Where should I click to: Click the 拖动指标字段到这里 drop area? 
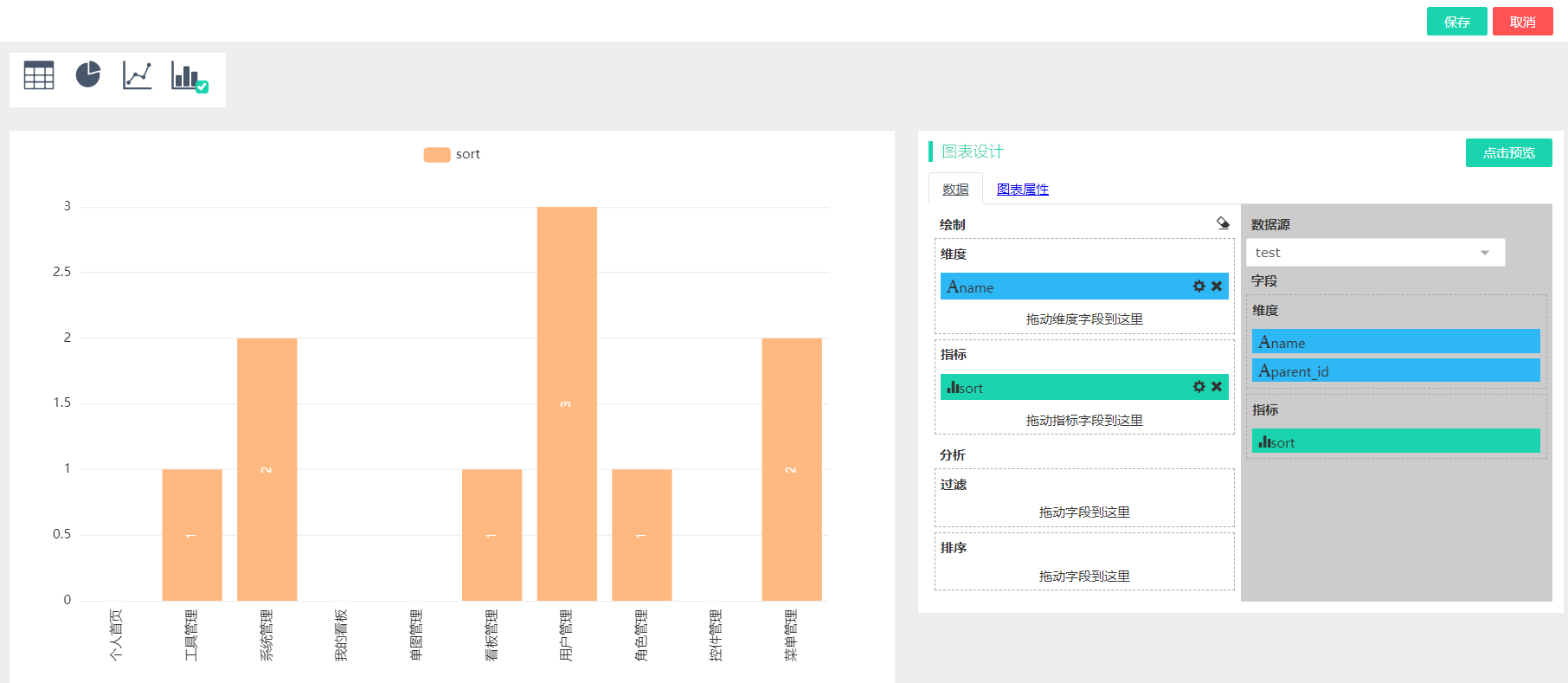1084,420
